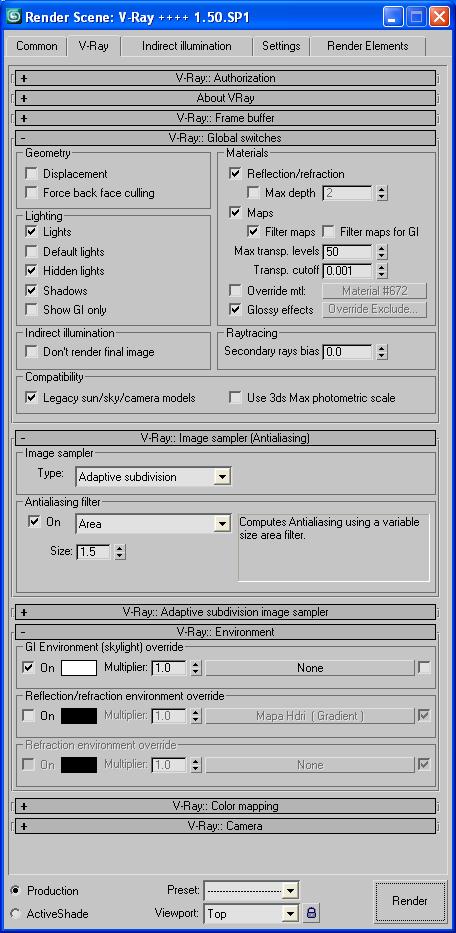Click the Max transp. levels input field

[x=347, y=252]
